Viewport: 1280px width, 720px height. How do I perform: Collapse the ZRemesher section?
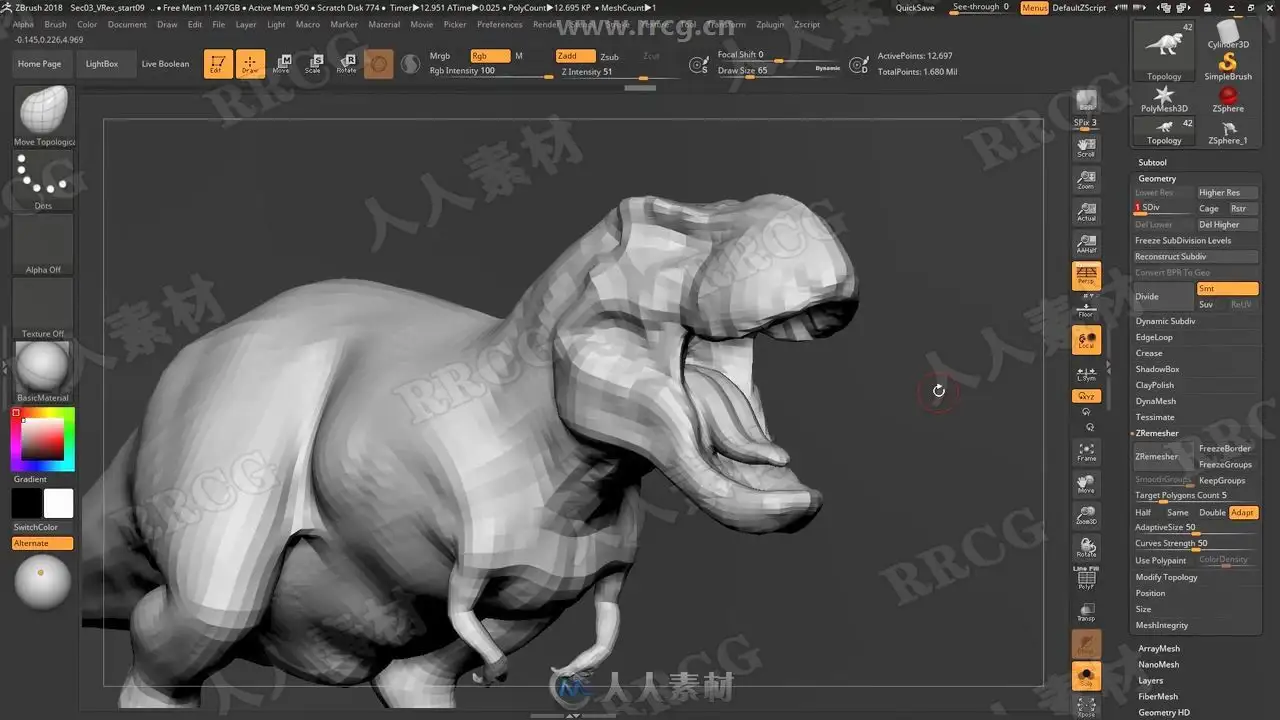1157,433
